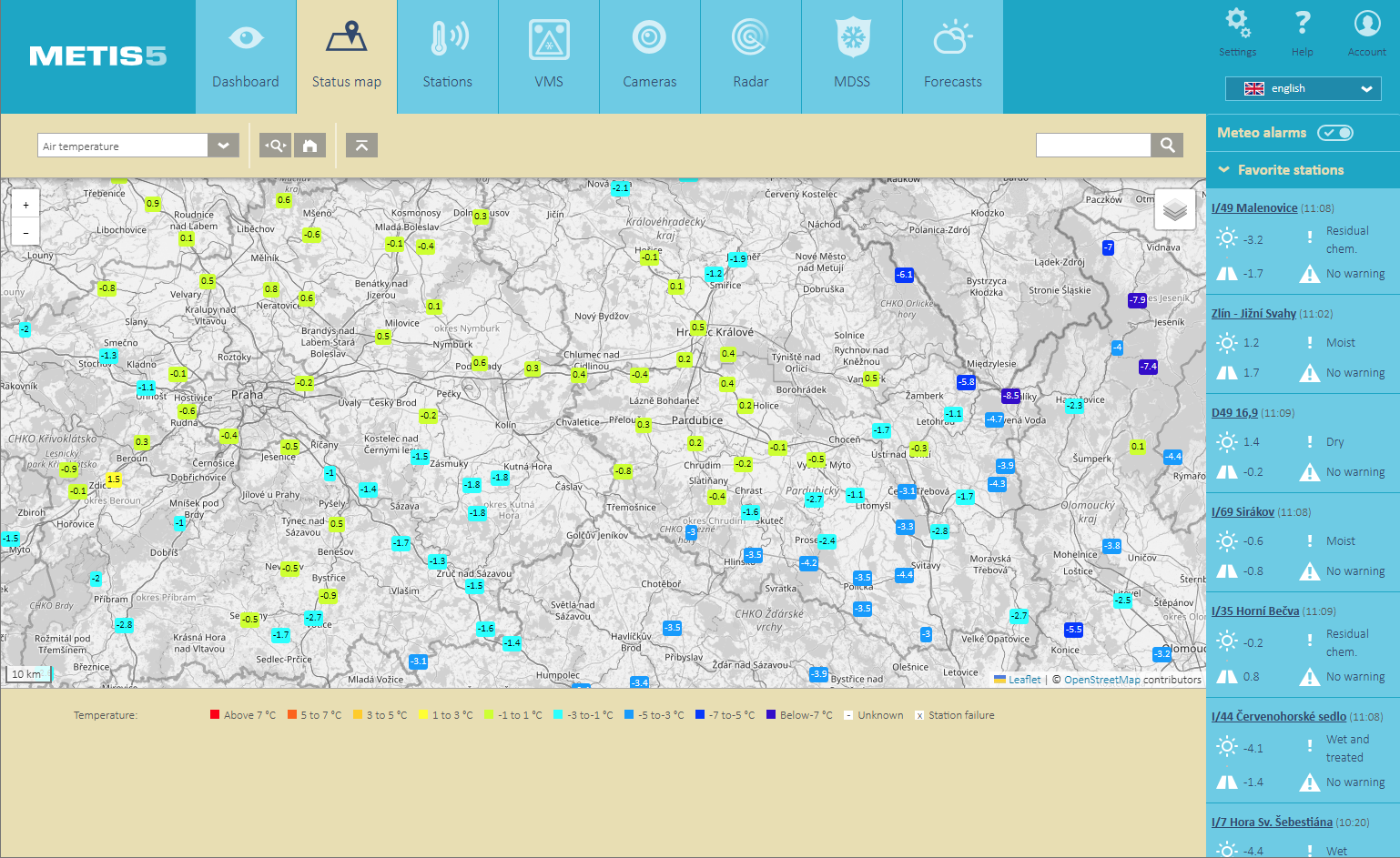The width and height of the screenshot is (1400, 858).
Task: Switch to the Forecasts tab
Action: tap(952, 56)
